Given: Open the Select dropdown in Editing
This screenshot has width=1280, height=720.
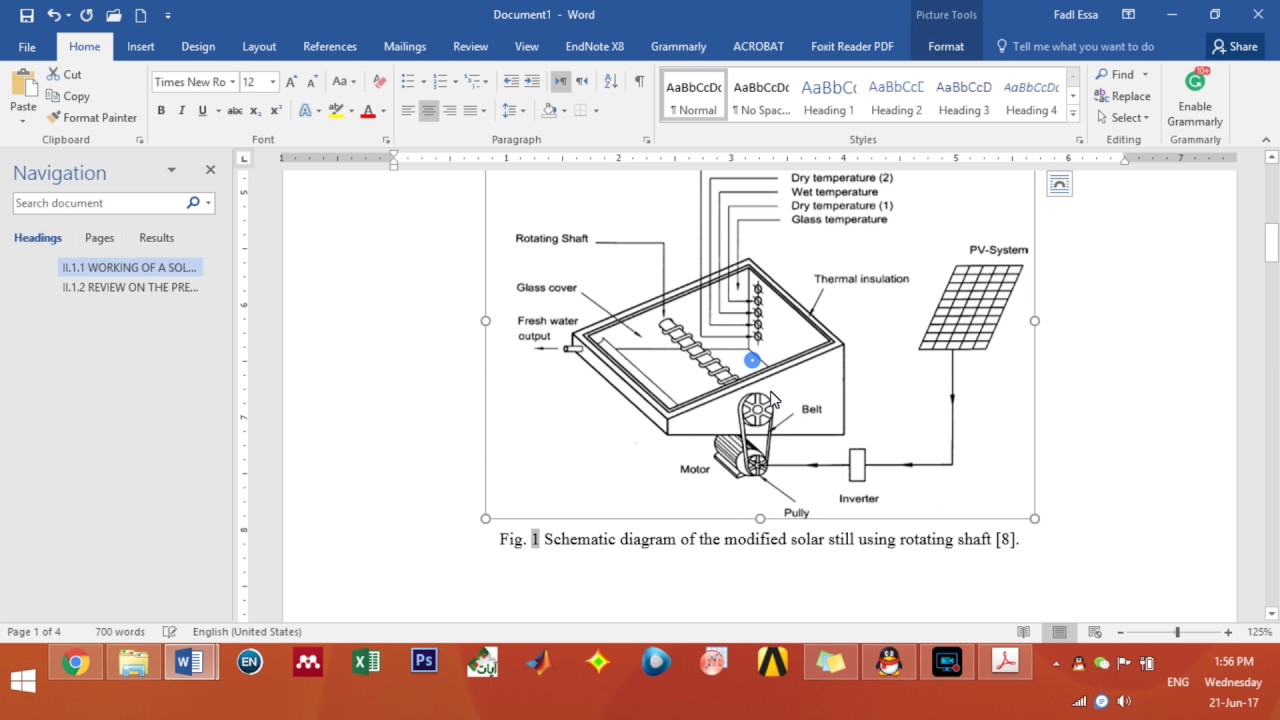Looking at the screenshot, I should [x=1123, y=118].
